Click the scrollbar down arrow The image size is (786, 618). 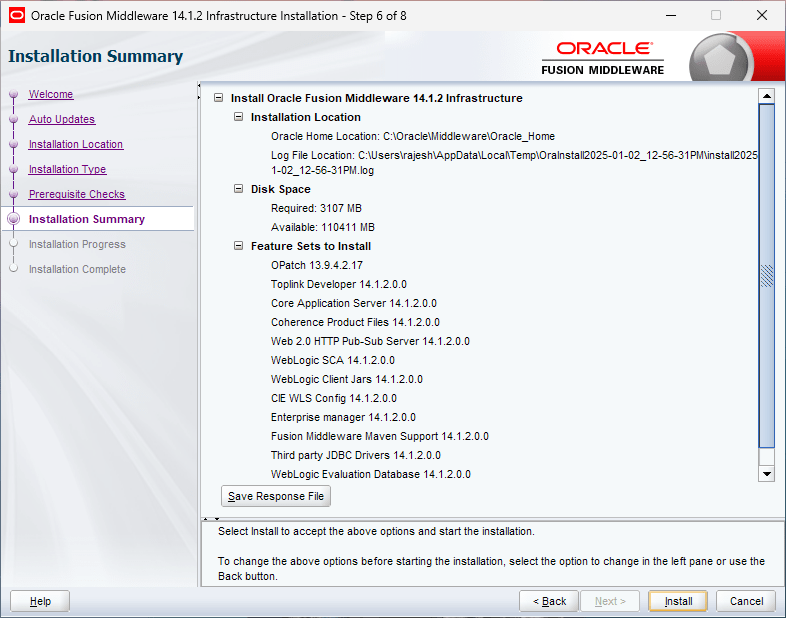766,474
